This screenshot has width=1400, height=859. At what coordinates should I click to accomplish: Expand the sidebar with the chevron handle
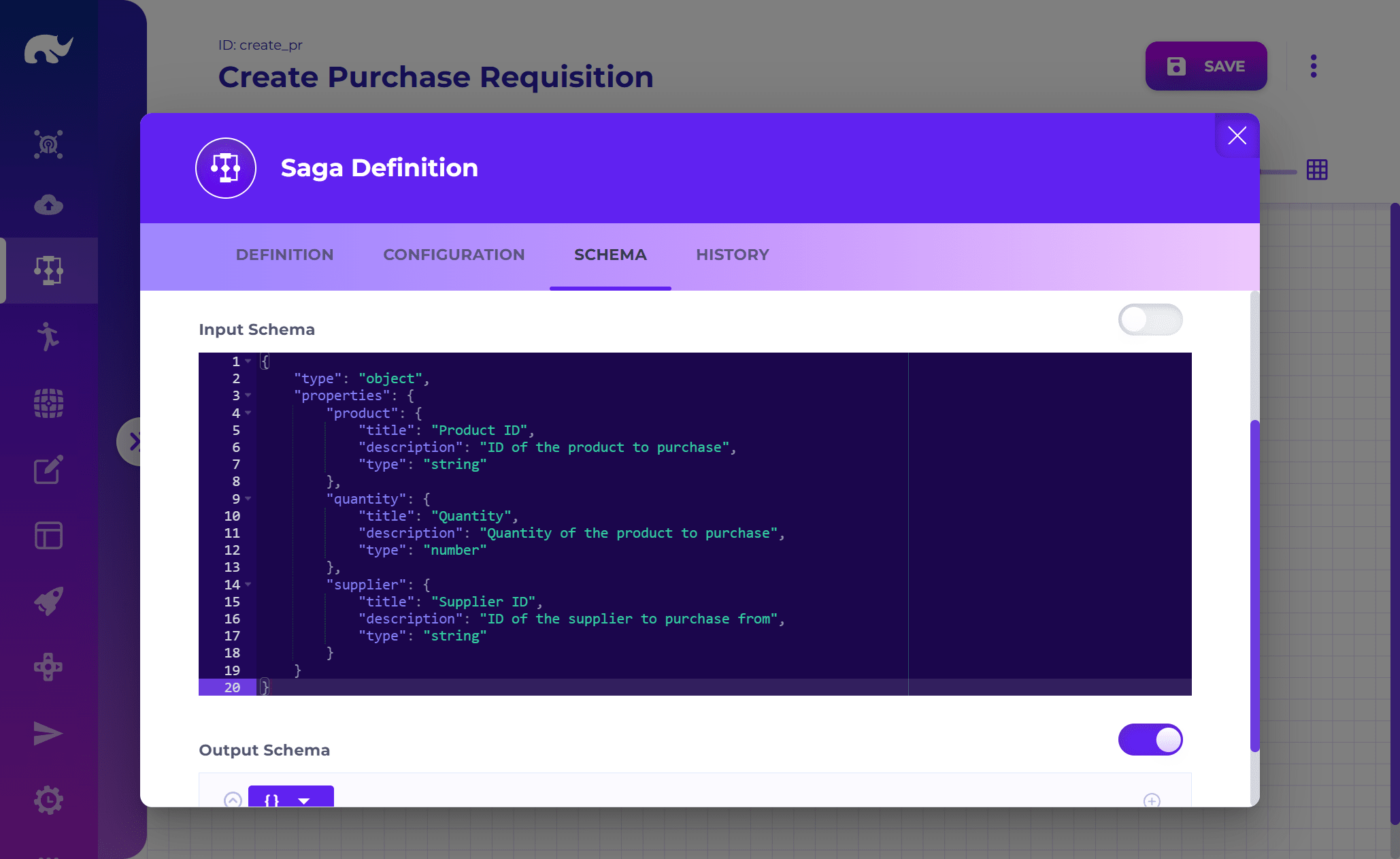click(x=131, y=442)
